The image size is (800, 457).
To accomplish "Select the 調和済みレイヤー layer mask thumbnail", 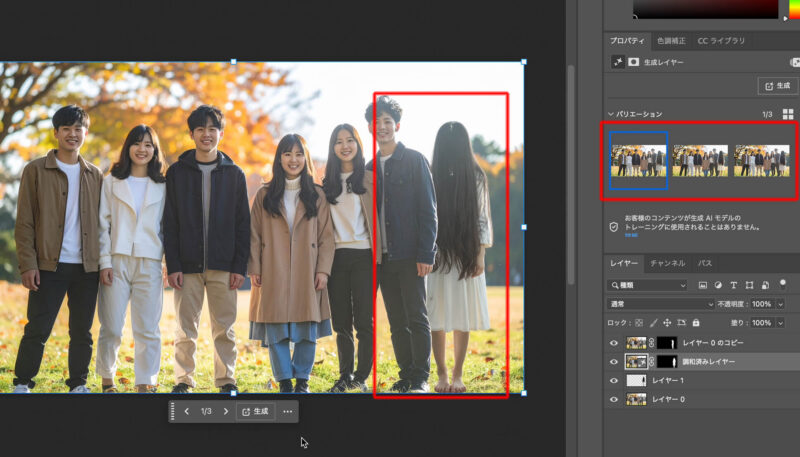I will click(x=667, y=362).
